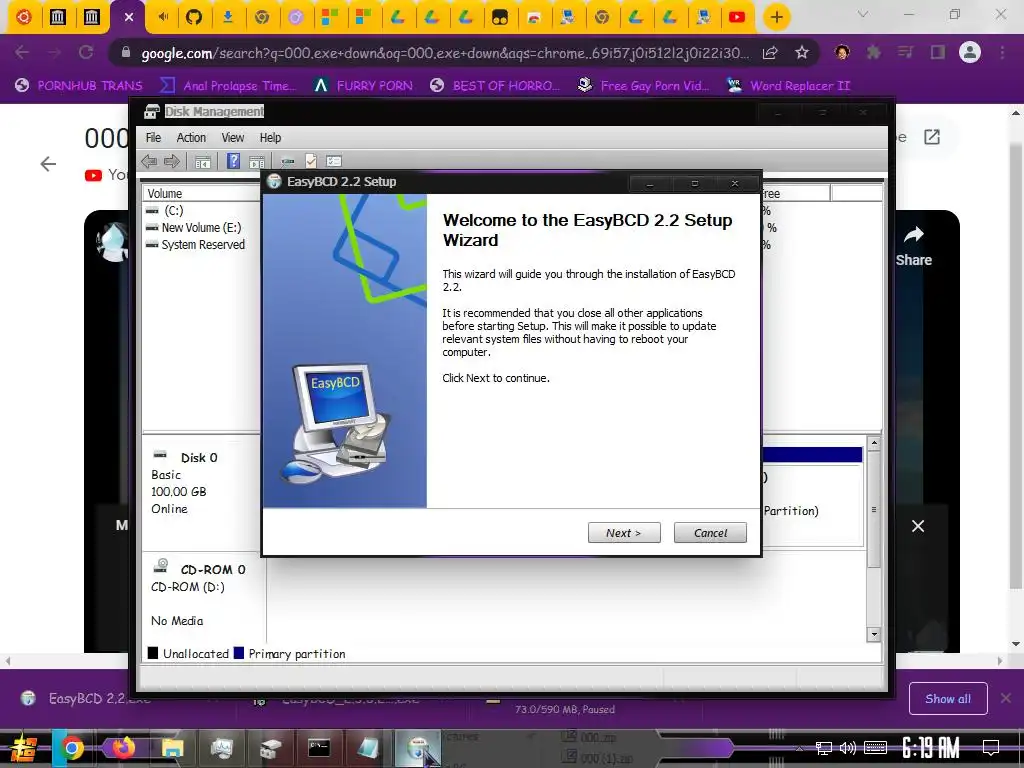Click the network icon in system tray
The image size is (1024, 768).
824,748
